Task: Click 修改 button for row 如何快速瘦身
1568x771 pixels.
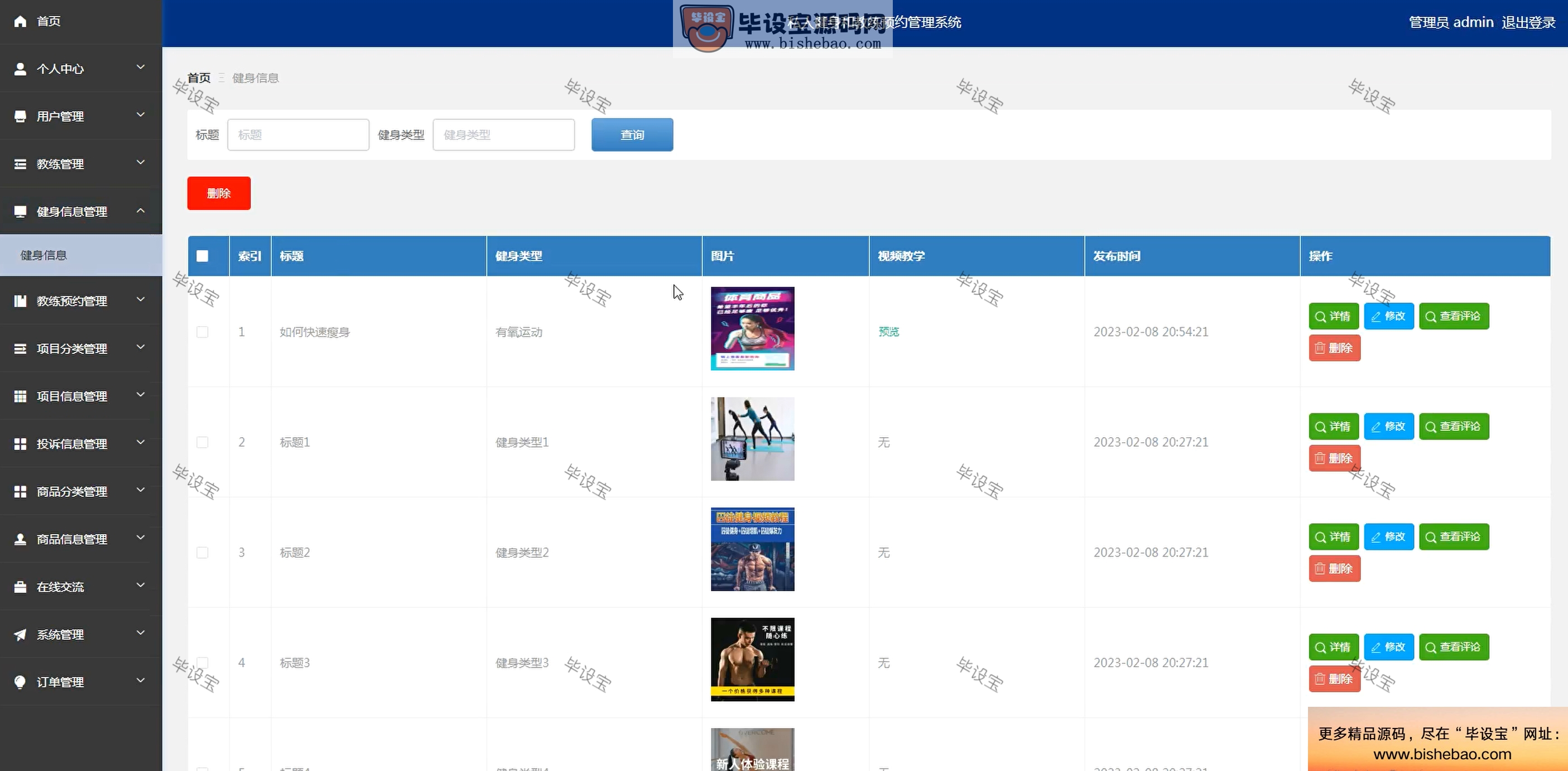Action: pos(1388,316)
